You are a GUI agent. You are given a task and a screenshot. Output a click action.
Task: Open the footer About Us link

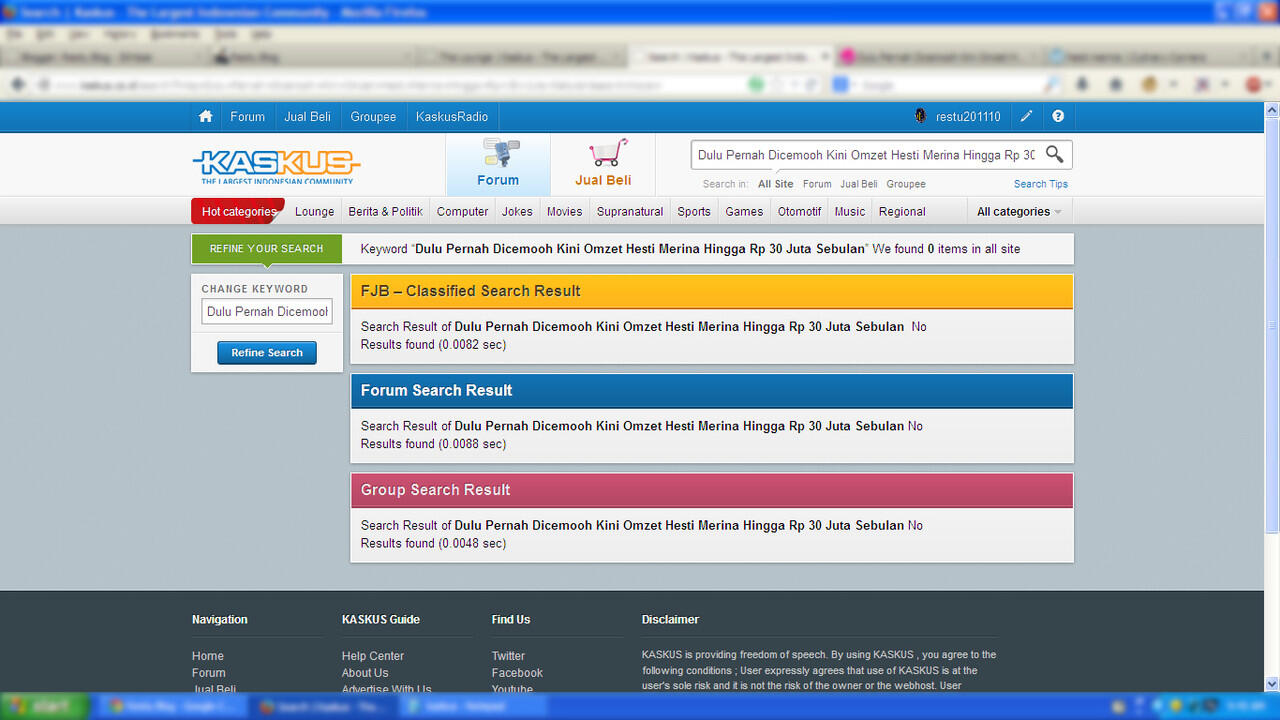pyautogui.click(x=365, y=673)
